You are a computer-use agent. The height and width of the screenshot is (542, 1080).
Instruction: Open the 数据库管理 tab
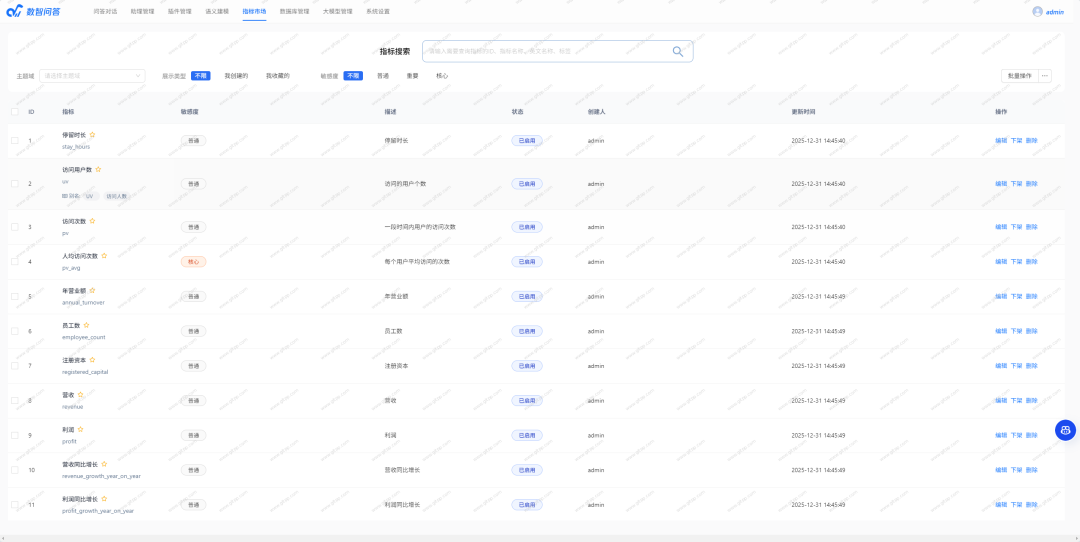tap(295, 12)
